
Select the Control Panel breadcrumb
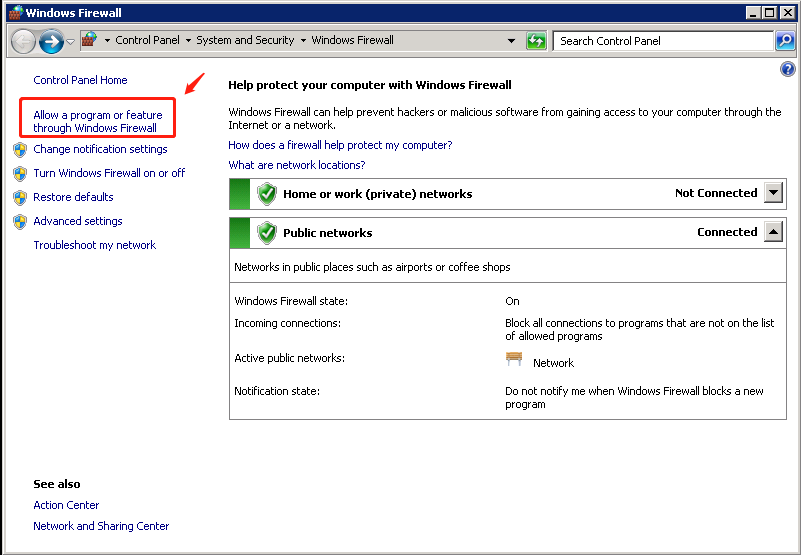147,40
